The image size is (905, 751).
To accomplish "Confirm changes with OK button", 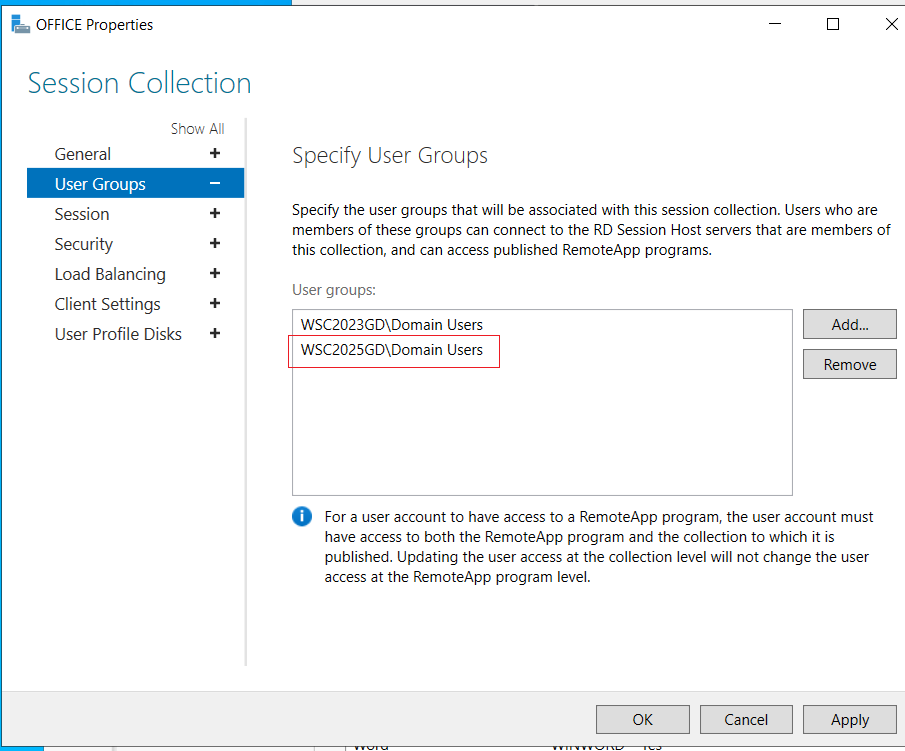I will 642,719.
